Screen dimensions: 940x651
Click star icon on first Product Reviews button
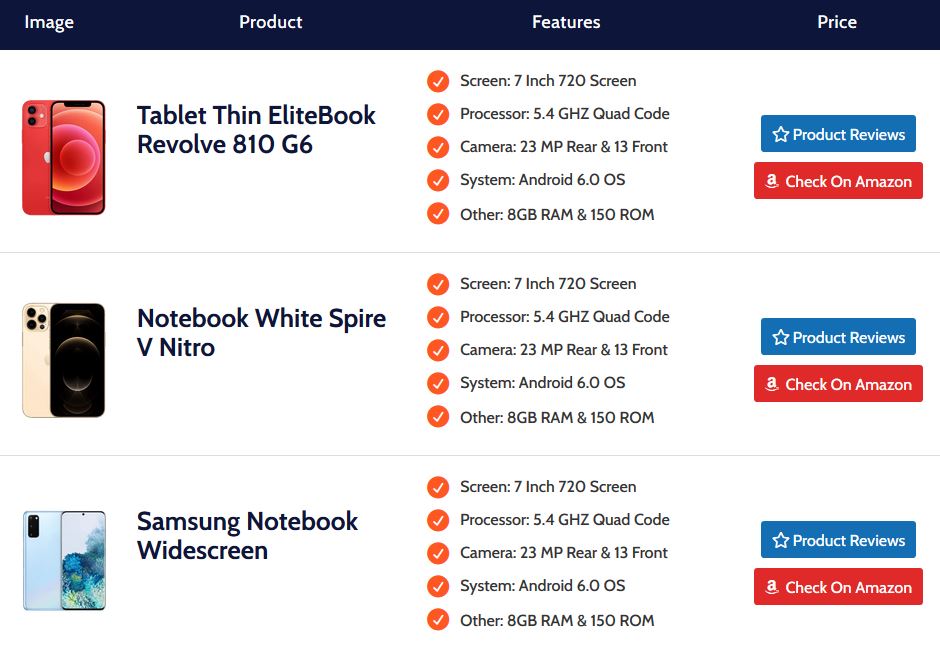781,134
